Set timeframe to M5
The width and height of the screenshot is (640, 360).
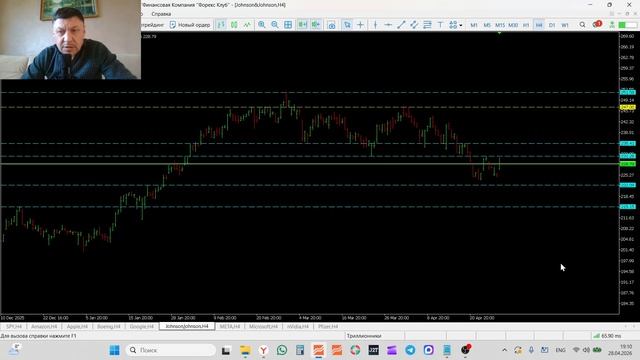coord(487,25)
